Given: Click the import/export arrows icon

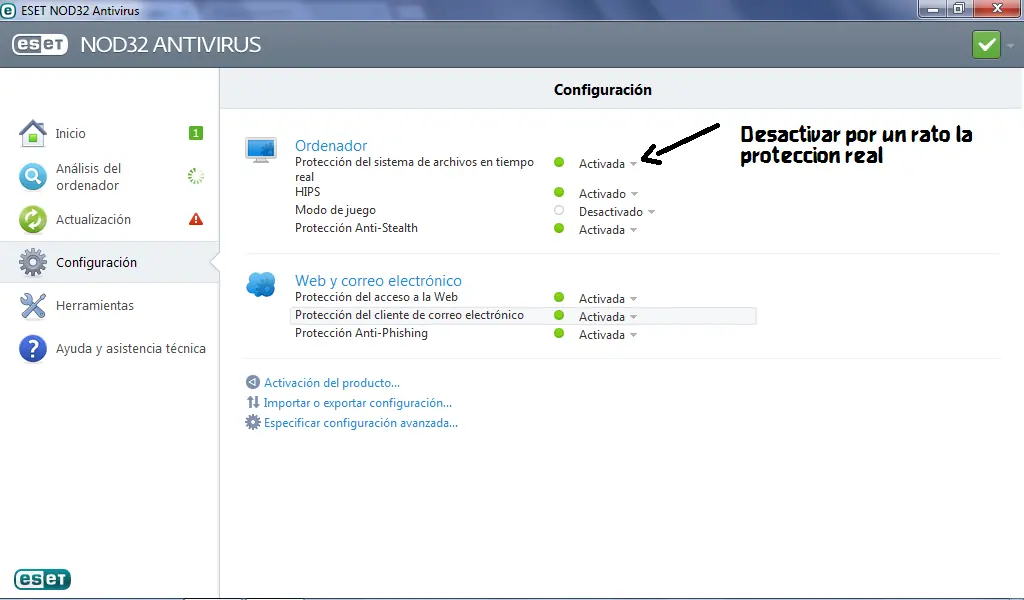Looking at the screenshot, I should pos(253,402).
